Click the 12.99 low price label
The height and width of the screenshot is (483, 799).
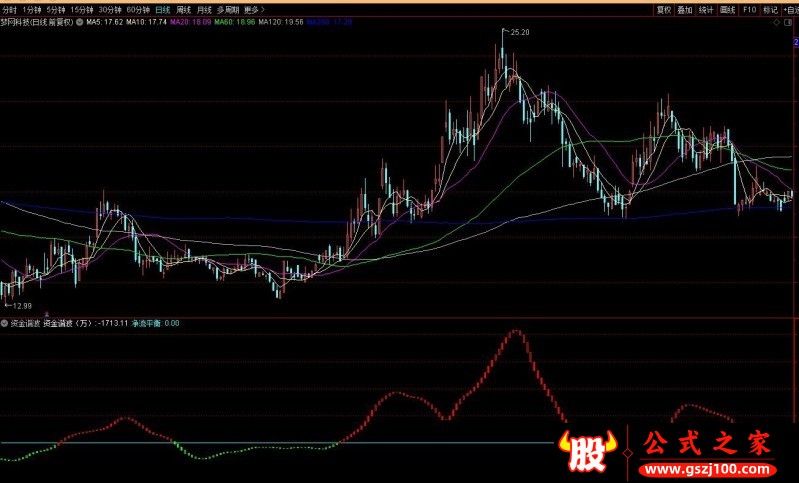click(22, 306)
